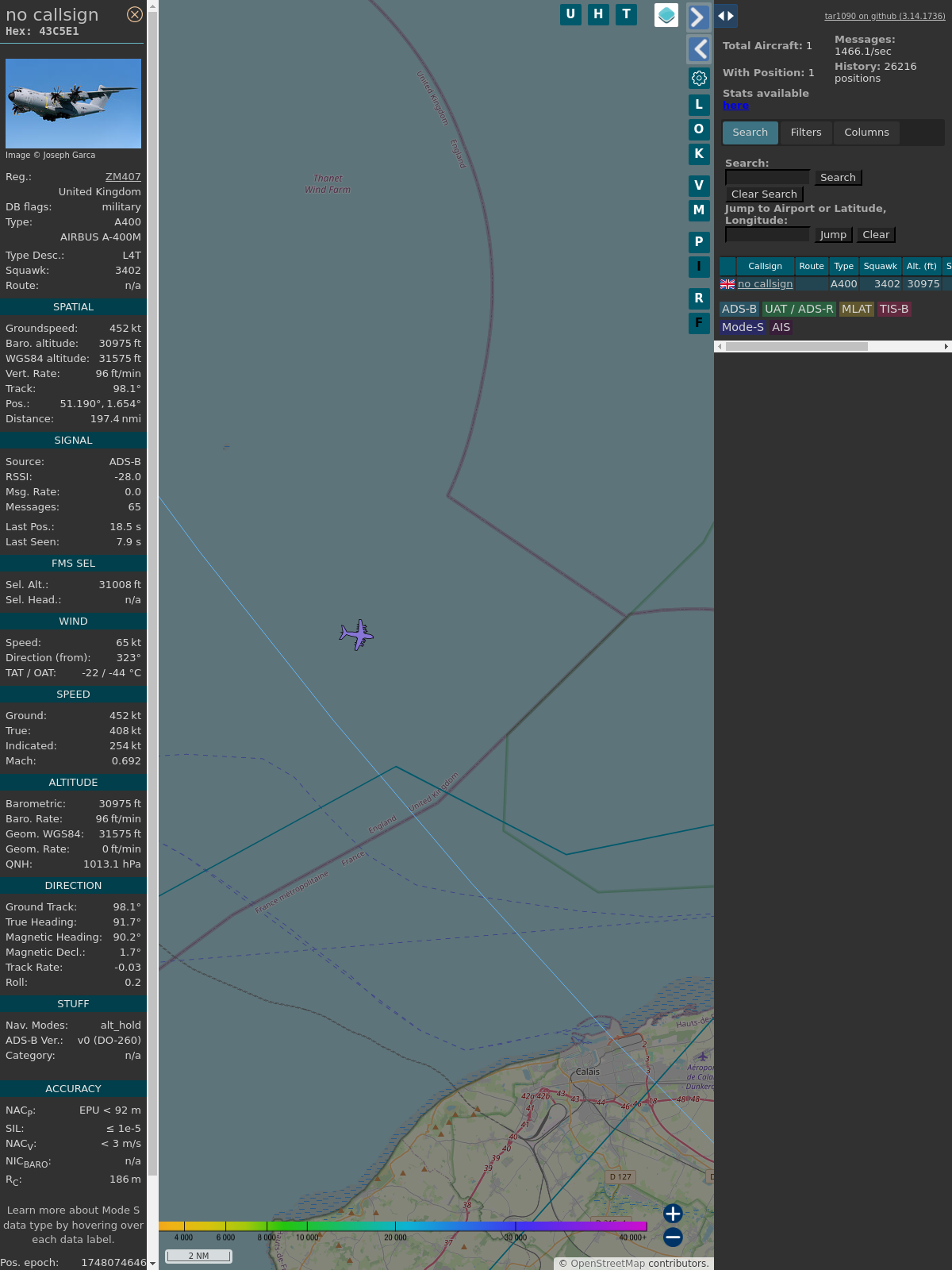Open the ZM407 registration link
The height and width of the screenshot is (1270, 952).
coord(123,177)
